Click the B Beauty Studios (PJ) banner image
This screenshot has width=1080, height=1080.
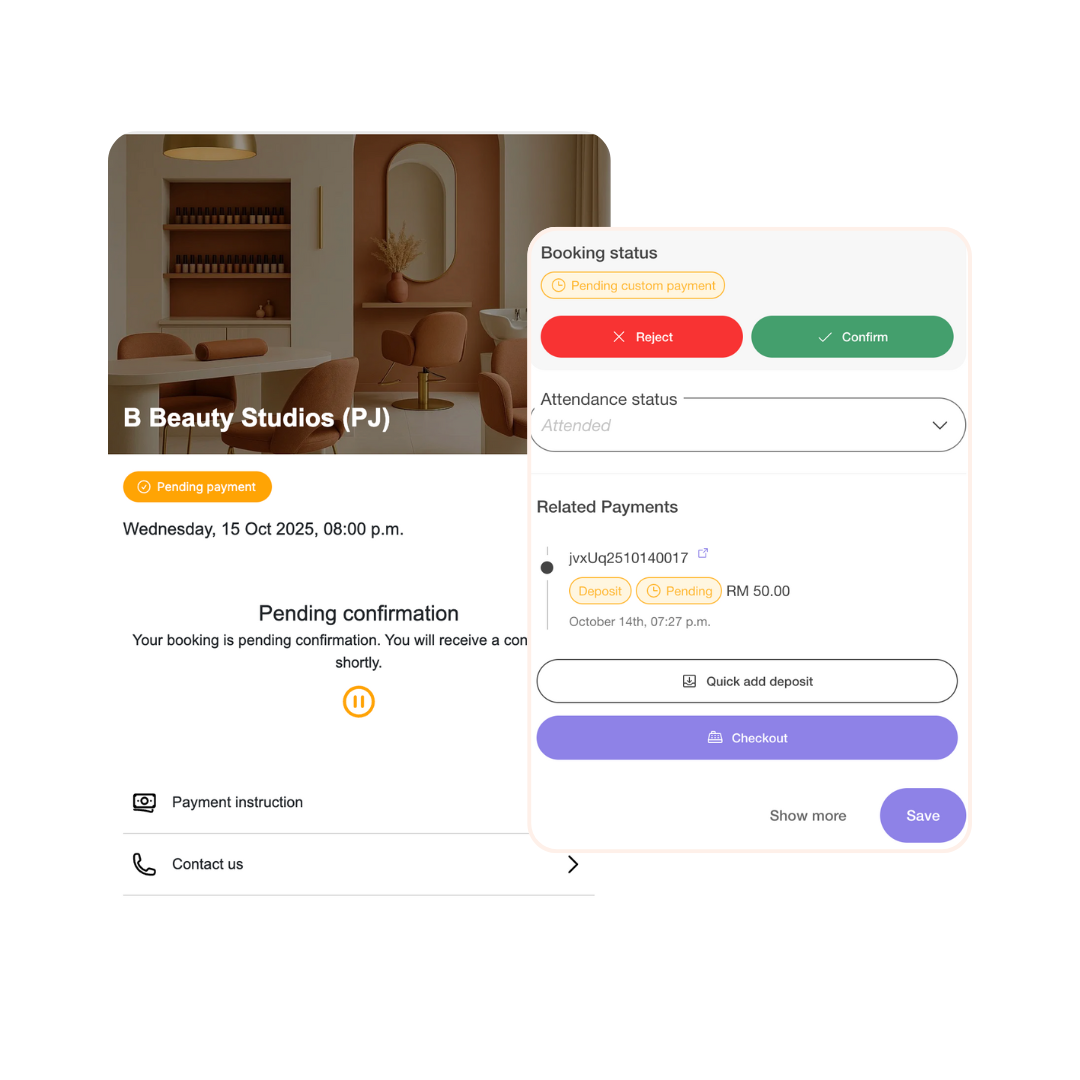[318, 294]
